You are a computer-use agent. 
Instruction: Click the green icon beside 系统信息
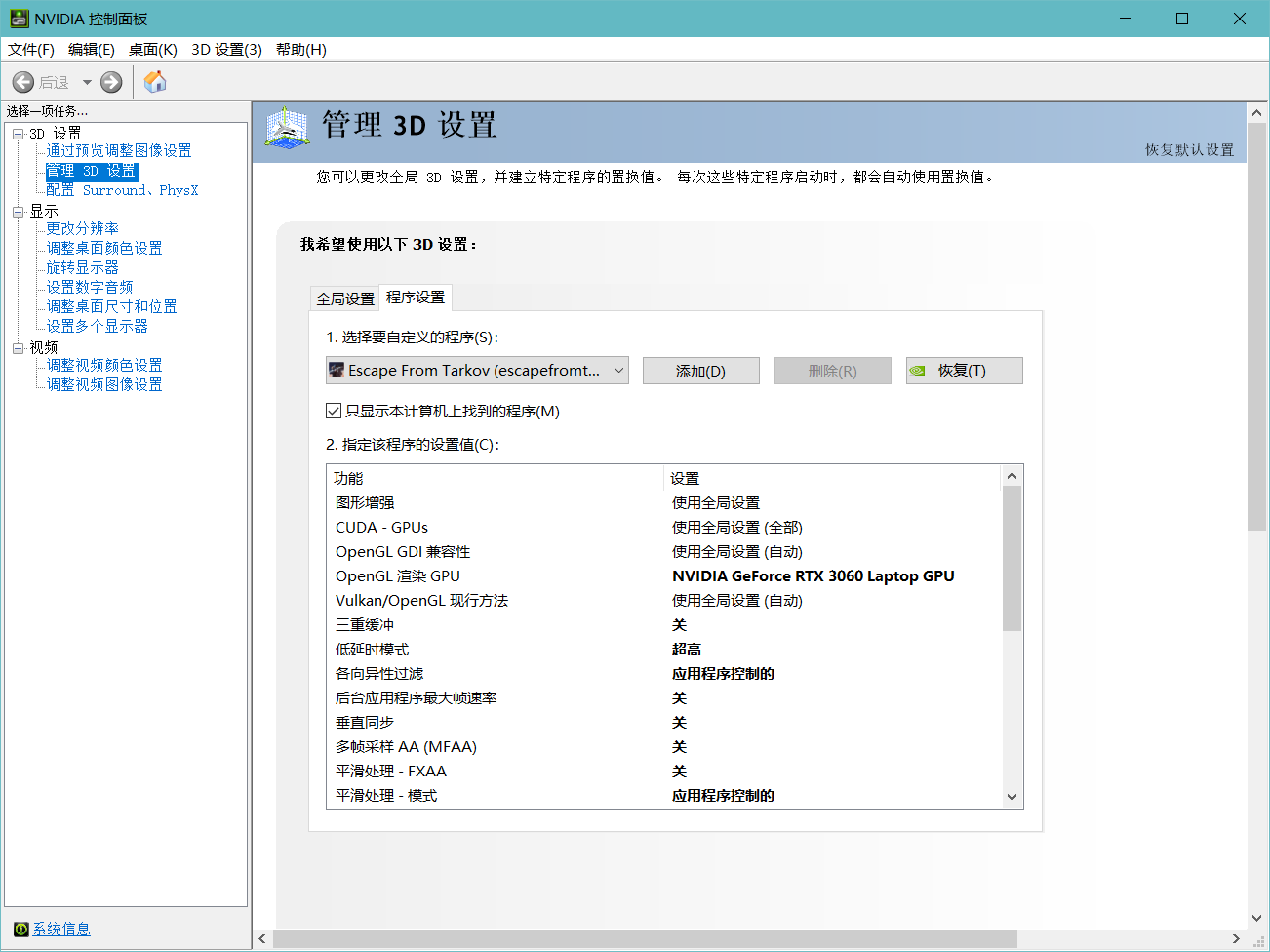pos(20,929)
